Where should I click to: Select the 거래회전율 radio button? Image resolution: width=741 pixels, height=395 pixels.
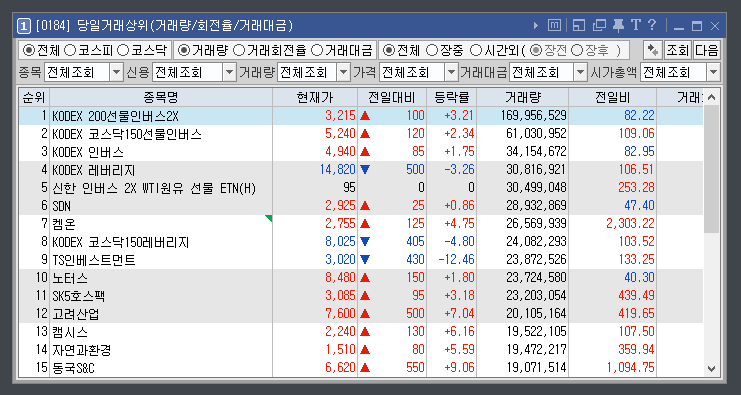point(240,50)
